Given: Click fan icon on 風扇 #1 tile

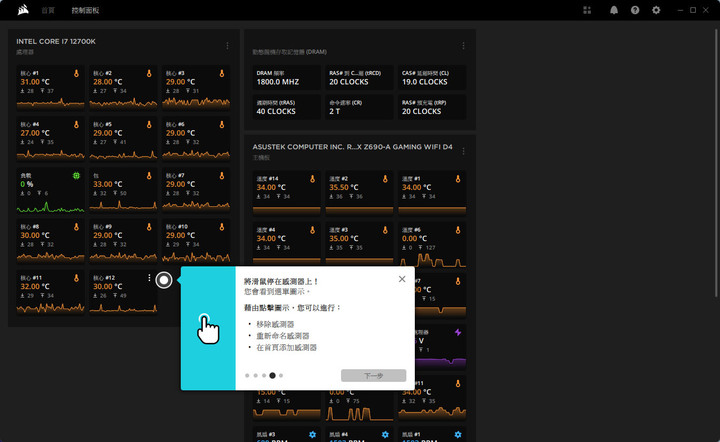Looking at the screenshot, I should coord(458,434).
